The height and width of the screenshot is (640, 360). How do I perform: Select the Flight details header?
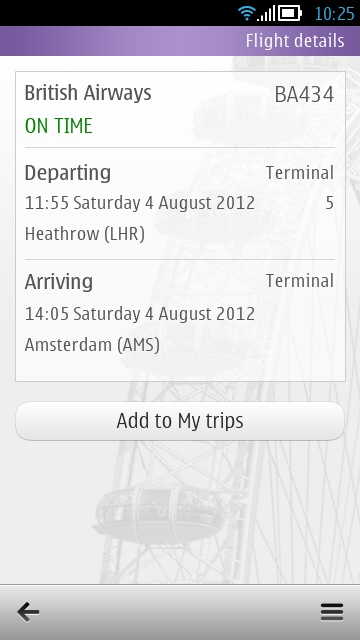point(295,41)
